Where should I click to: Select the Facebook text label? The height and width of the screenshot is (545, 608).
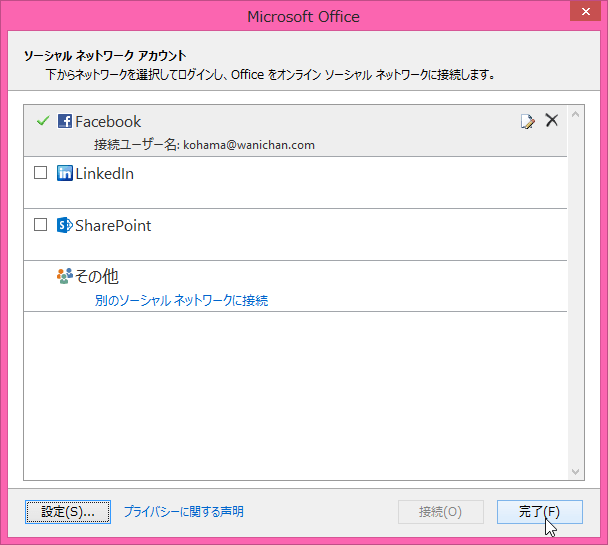(x=108, y=122)
